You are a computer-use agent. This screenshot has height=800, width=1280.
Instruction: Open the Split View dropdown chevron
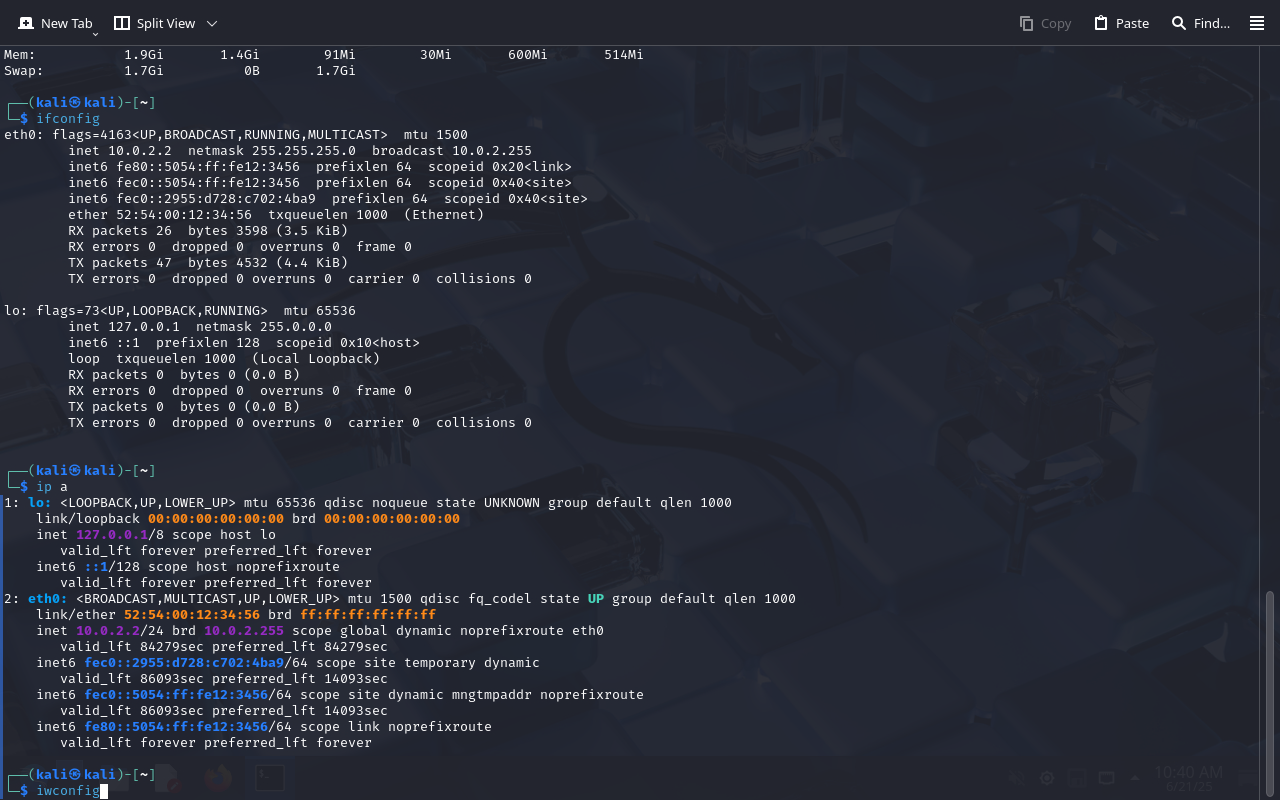coord(212,23)
